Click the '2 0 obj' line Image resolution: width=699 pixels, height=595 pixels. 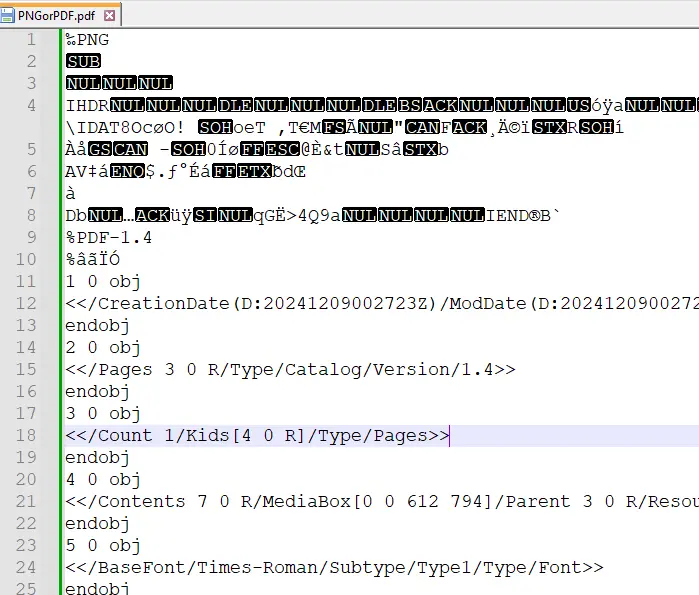click(103, 348)
